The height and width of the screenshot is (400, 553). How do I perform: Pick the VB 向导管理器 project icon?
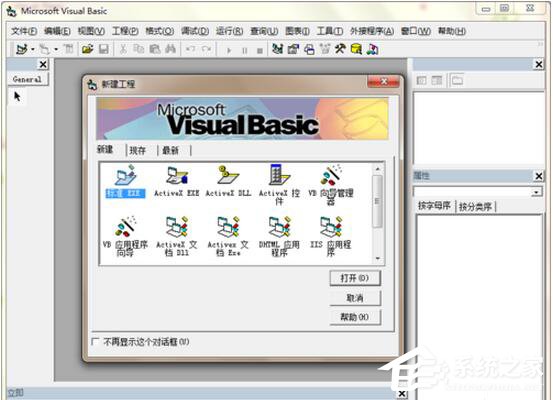331,184
